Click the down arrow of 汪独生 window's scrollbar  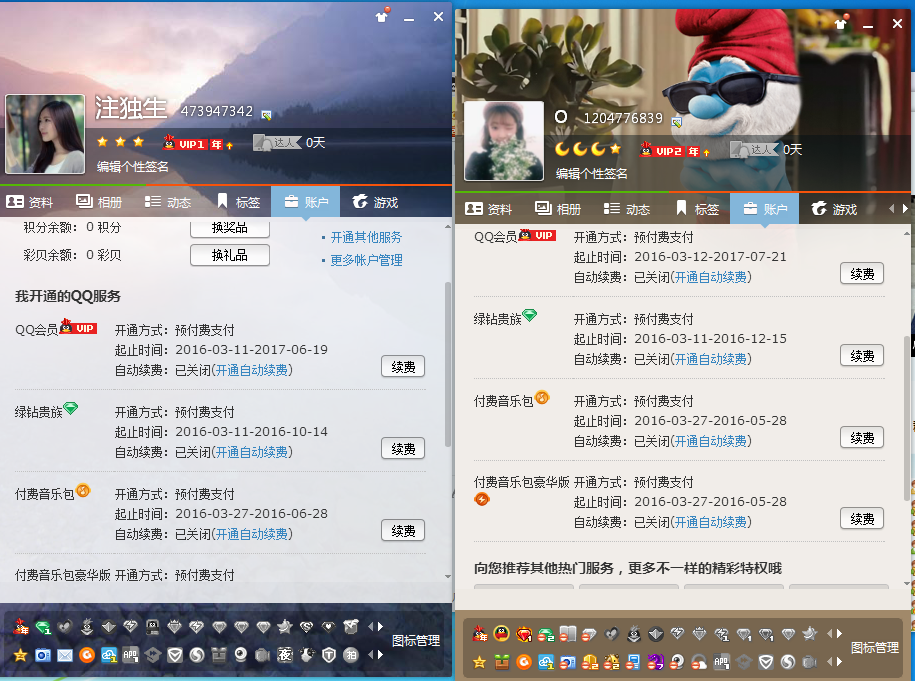(448, 577)
